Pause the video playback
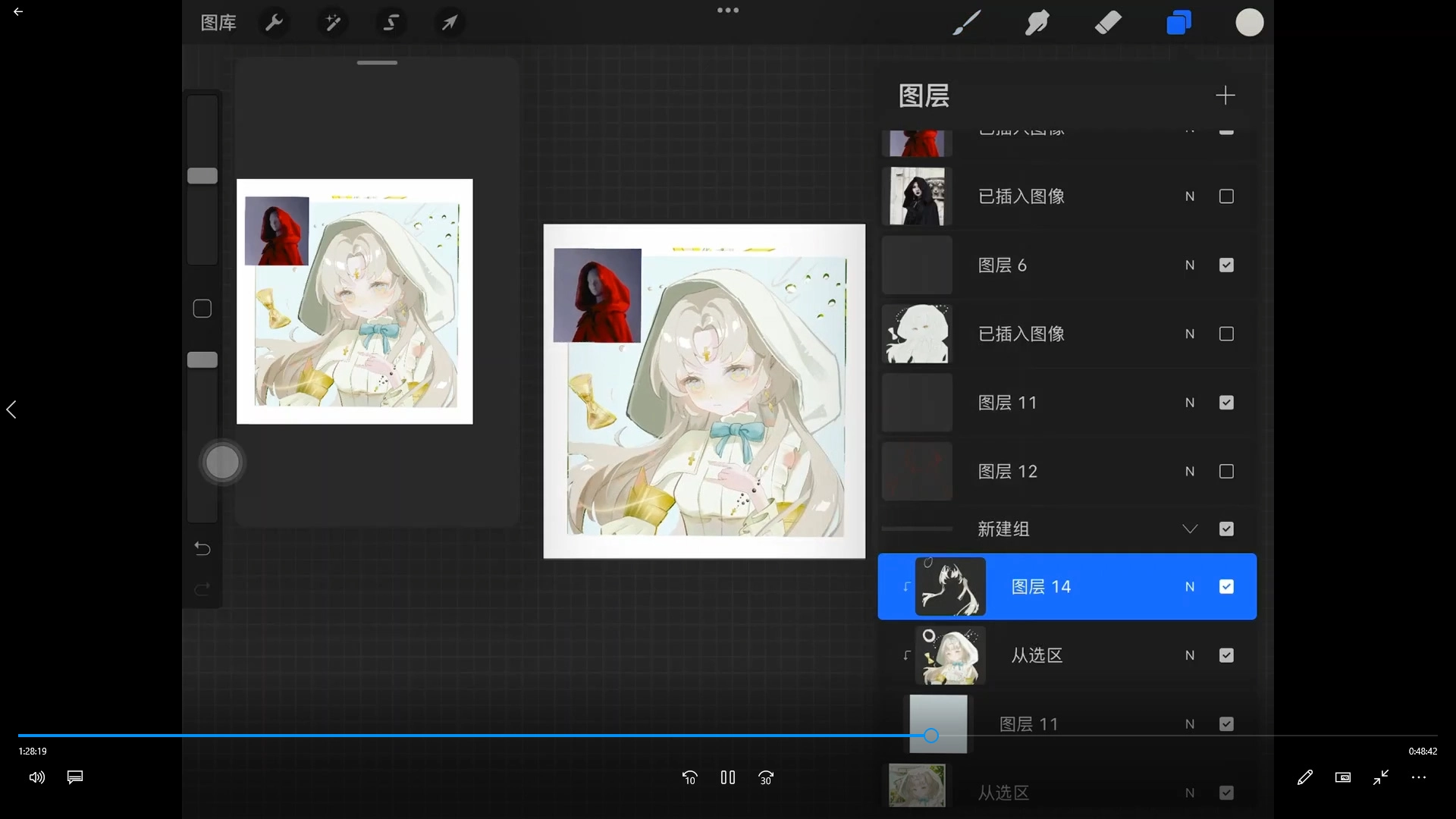The image size is (1456, 819). (x=728, y=777)
